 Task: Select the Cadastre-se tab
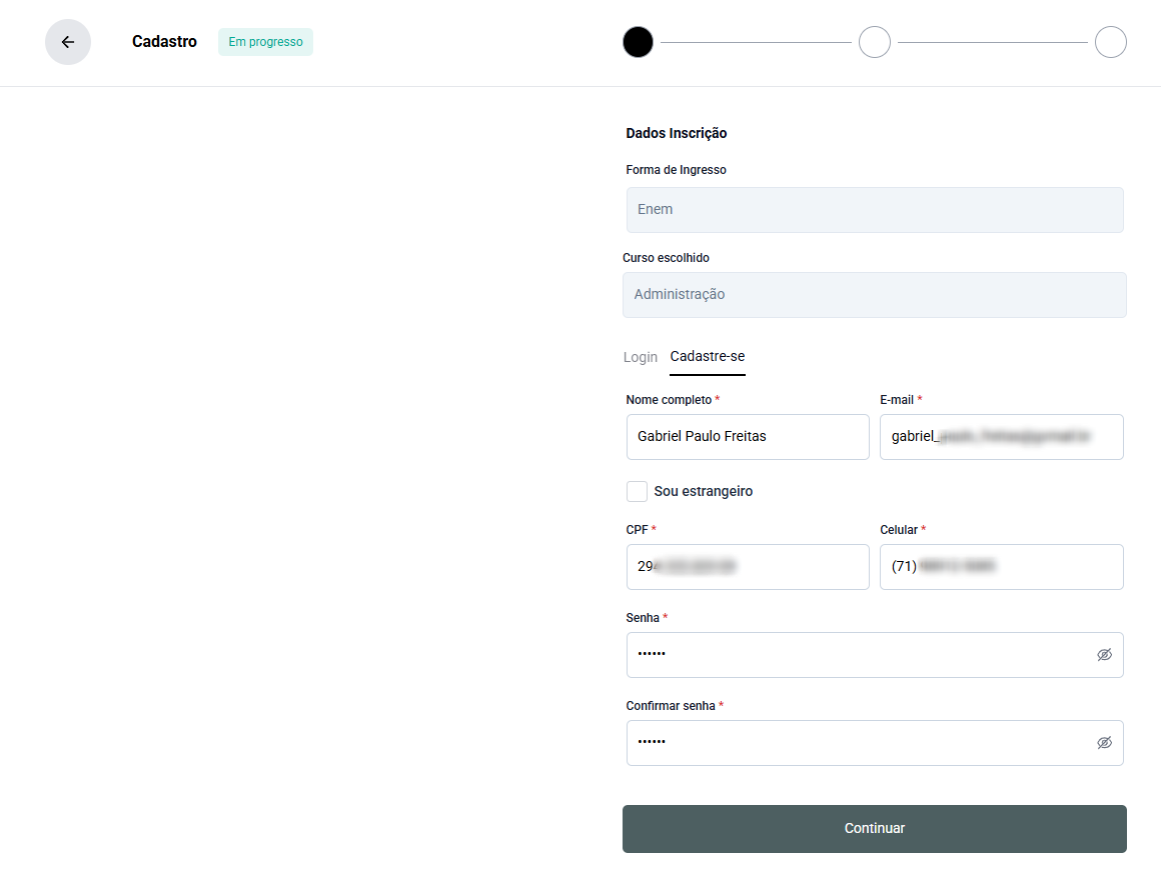[x=707, y=356]
